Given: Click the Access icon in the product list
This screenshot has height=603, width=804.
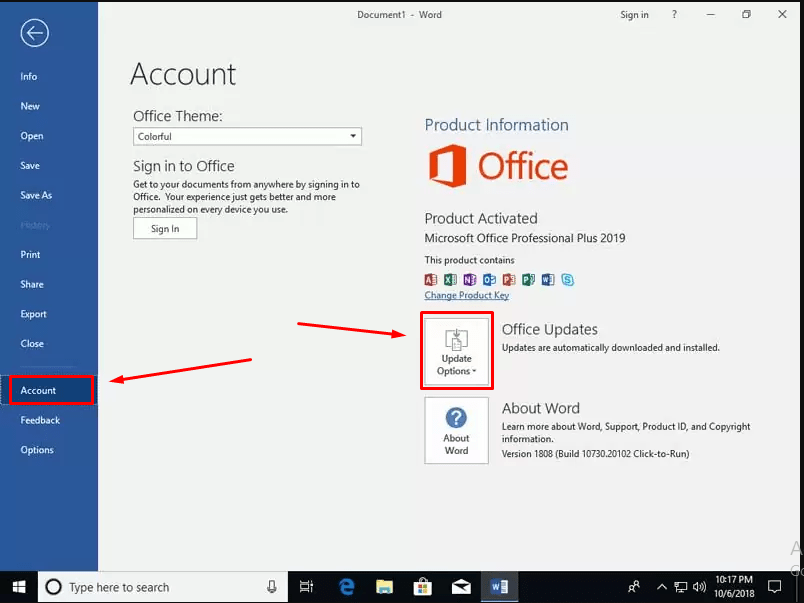Looking at the screenshot, I should pyautogui.click(x=431, y=280).
